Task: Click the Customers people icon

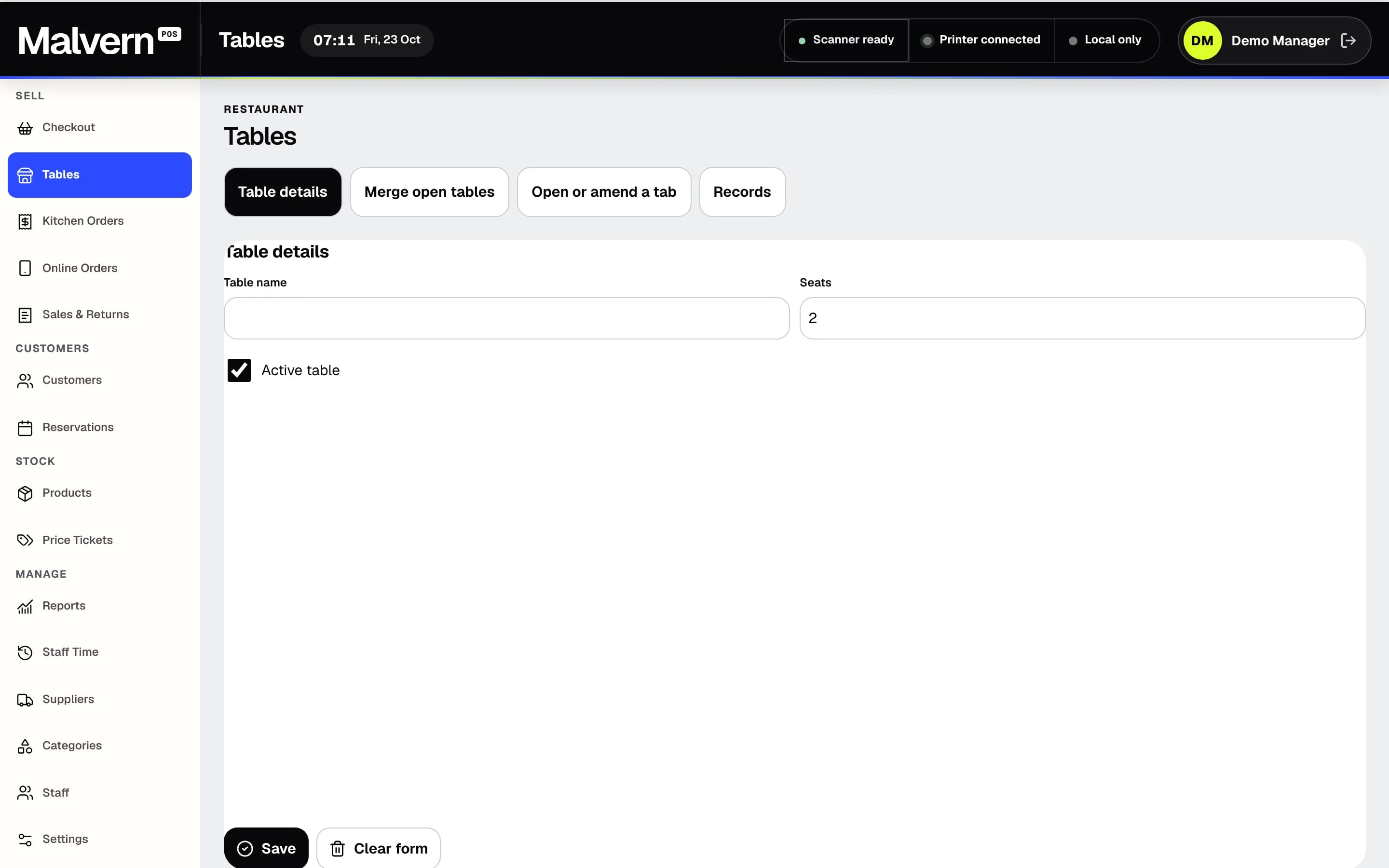Action: click(25, 380)
